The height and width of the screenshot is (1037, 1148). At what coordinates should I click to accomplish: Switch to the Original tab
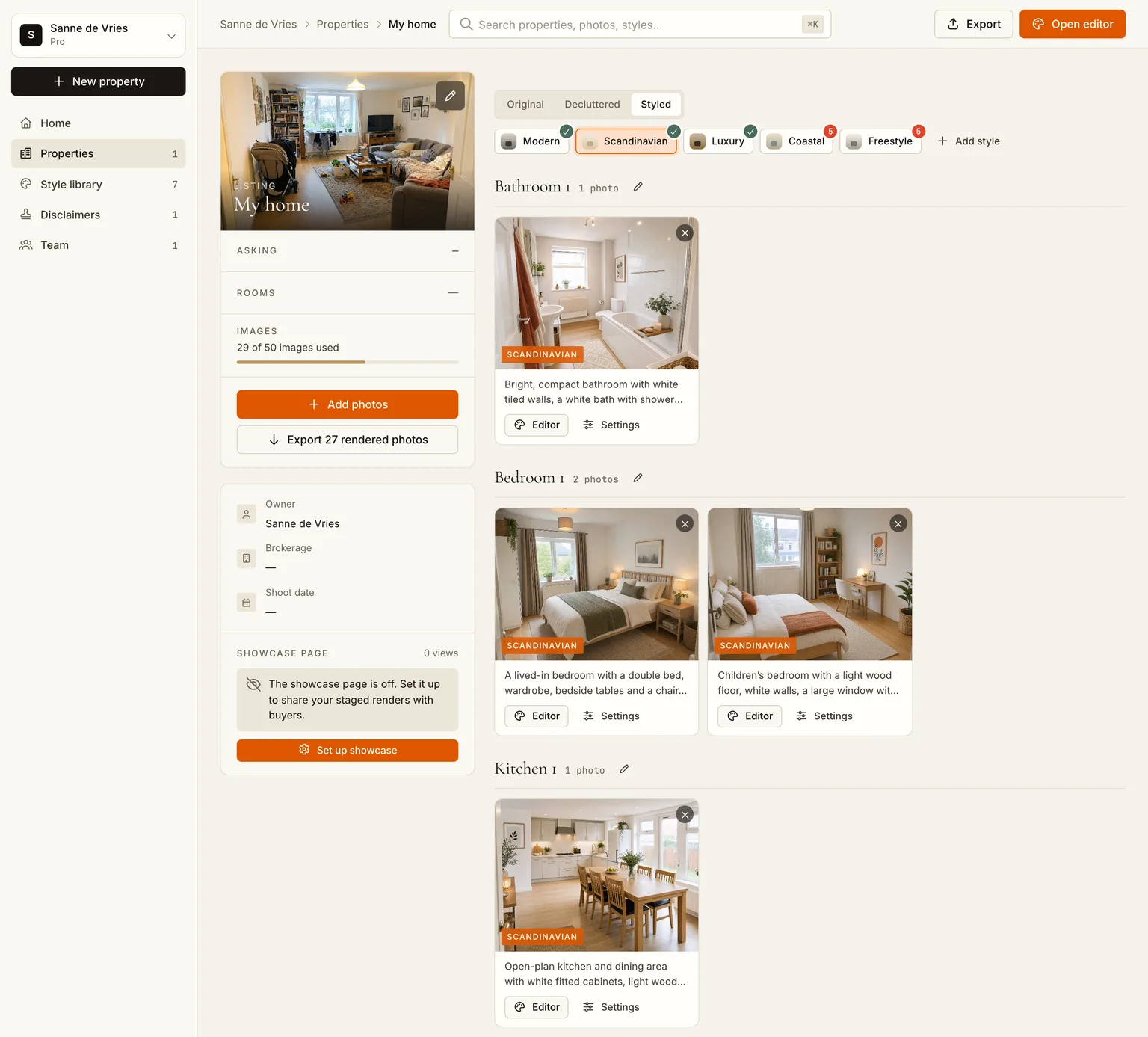(525, 105)
